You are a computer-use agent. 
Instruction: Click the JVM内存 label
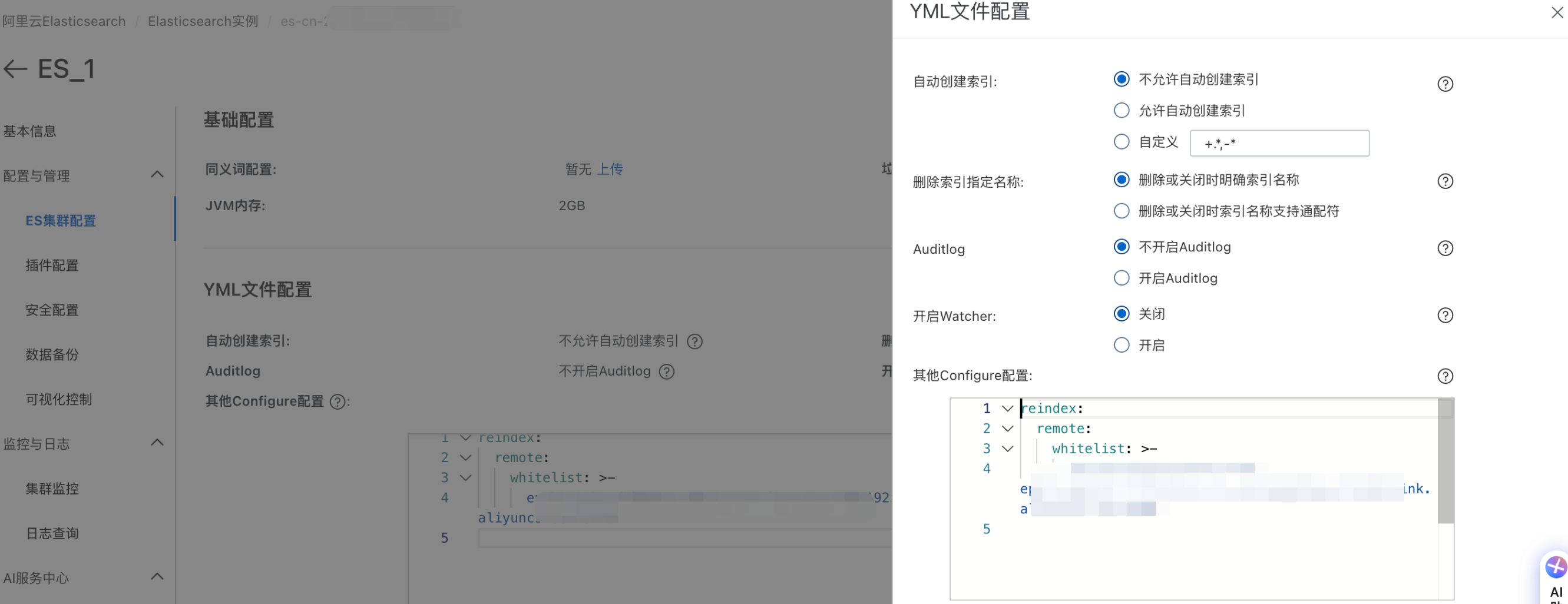tap(236, 205)
